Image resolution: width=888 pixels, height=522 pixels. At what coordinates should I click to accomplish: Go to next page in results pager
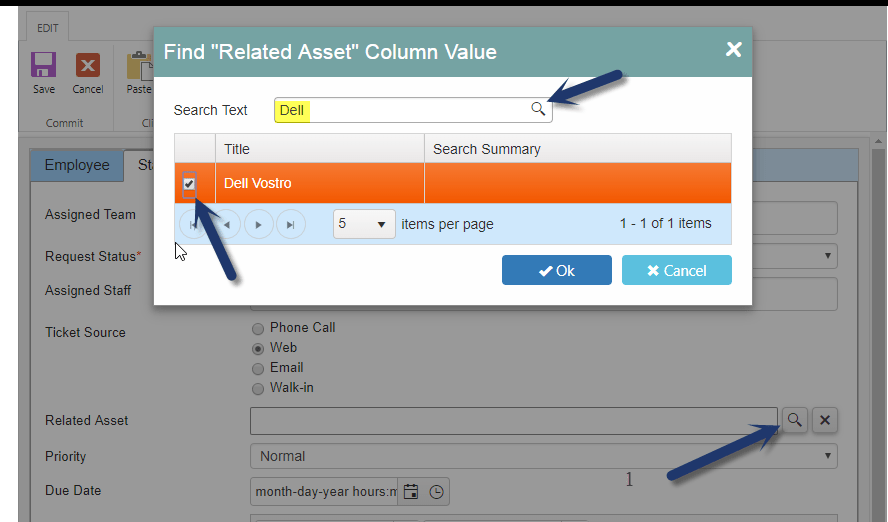pos(259,224)
